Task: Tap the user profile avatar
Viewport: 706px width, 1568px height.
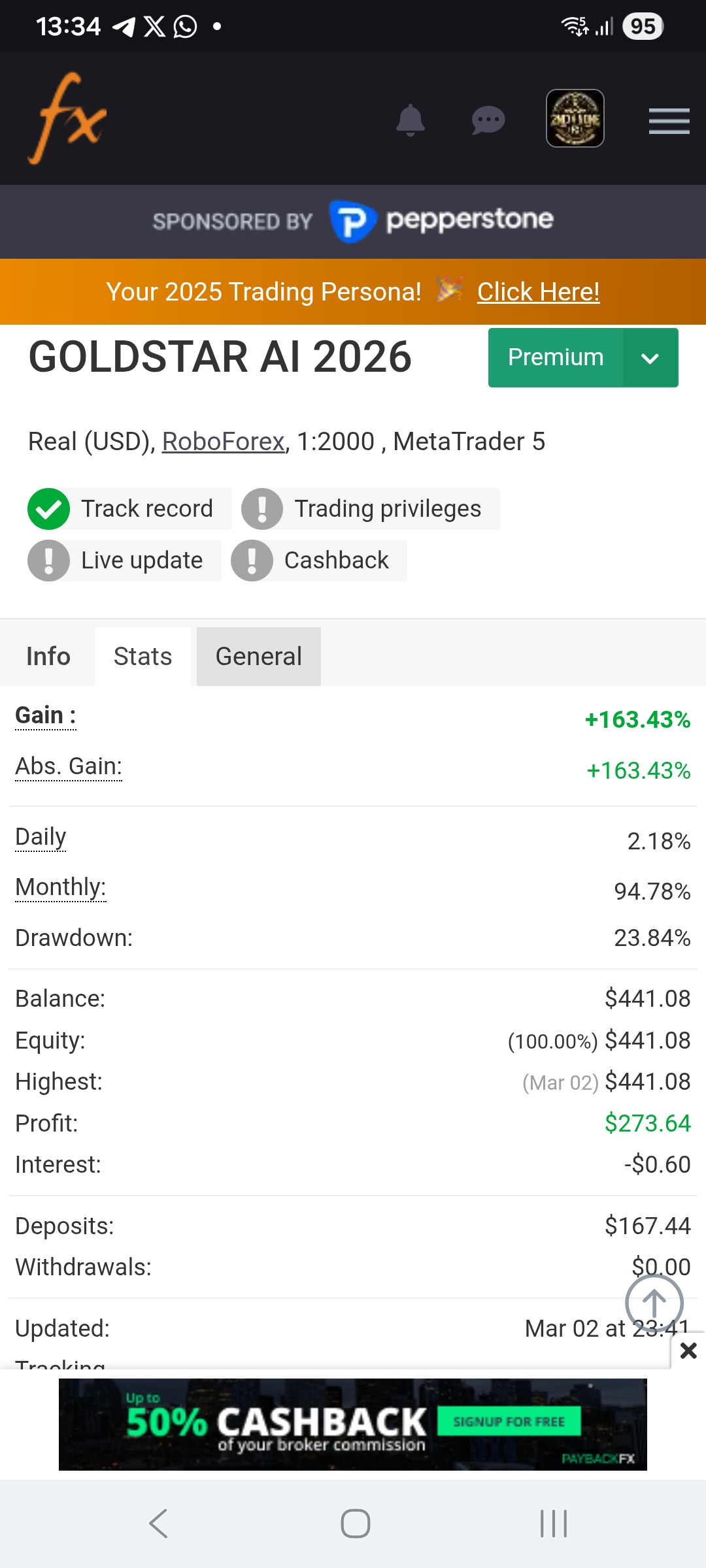Action: click(575, 118)
